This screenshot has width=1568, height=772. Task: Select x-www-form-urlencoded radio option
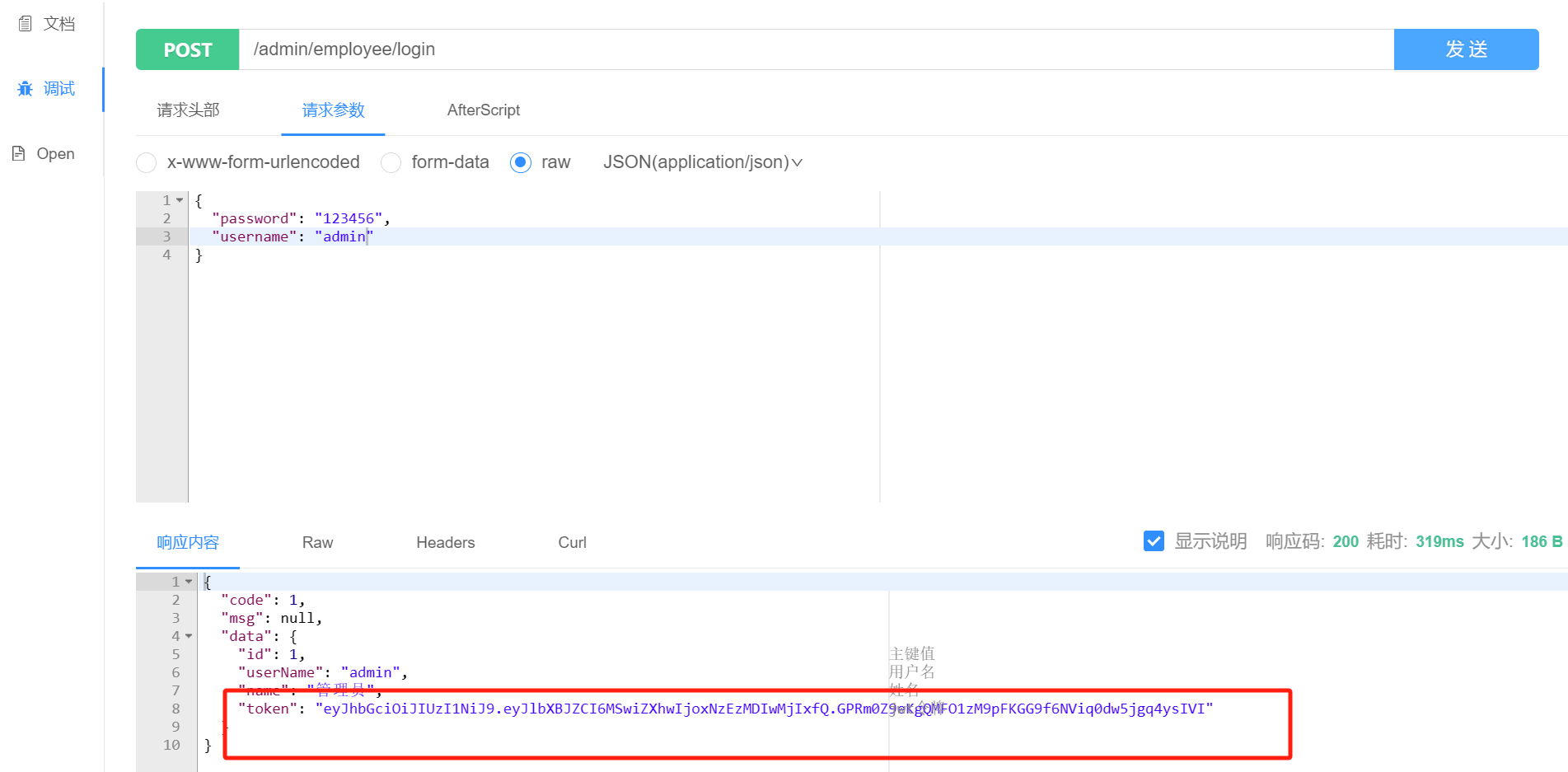(x=147, y=162)
